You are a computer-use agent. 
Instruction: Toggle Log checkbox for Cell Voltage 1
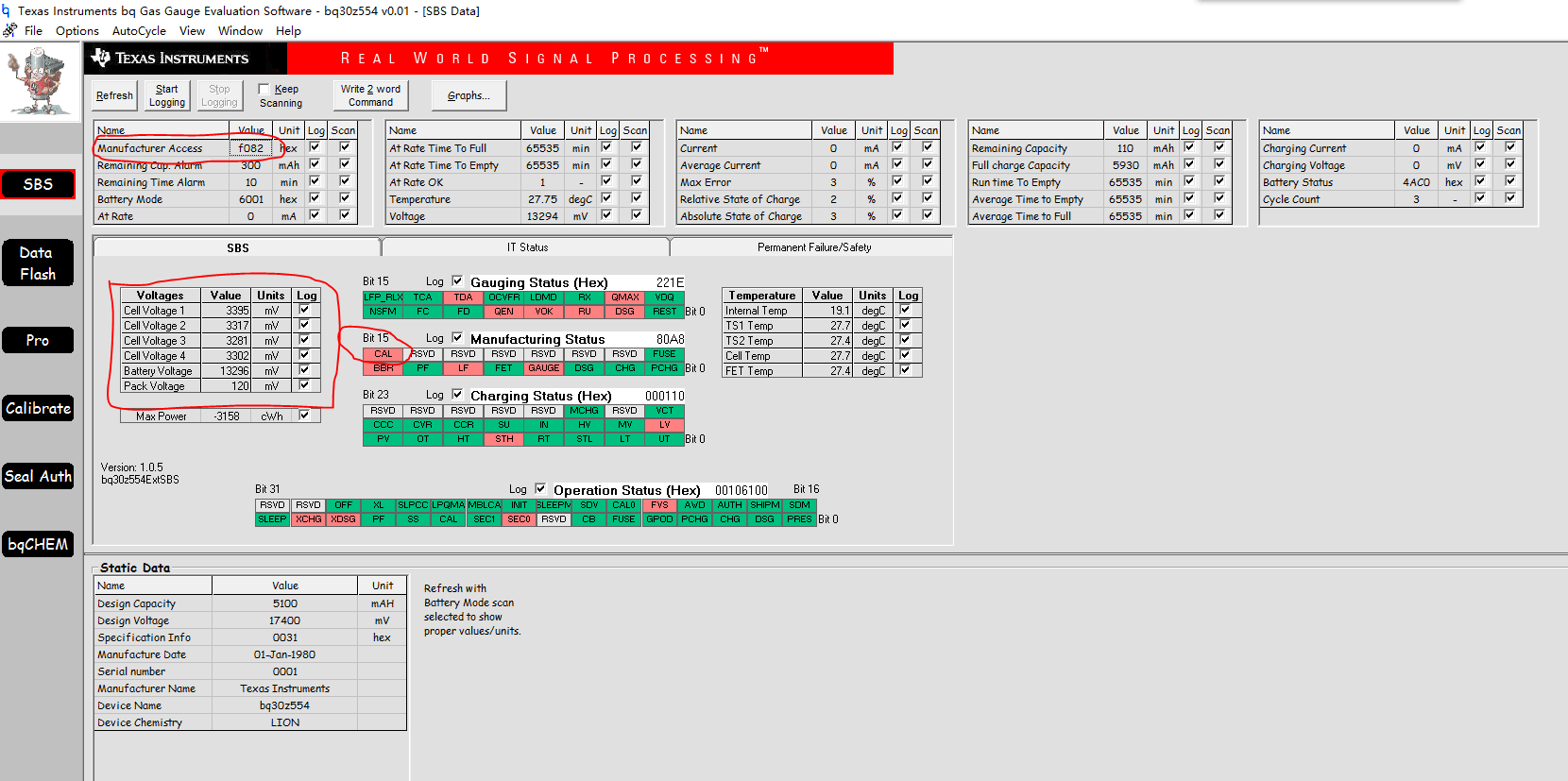[304, 310]
